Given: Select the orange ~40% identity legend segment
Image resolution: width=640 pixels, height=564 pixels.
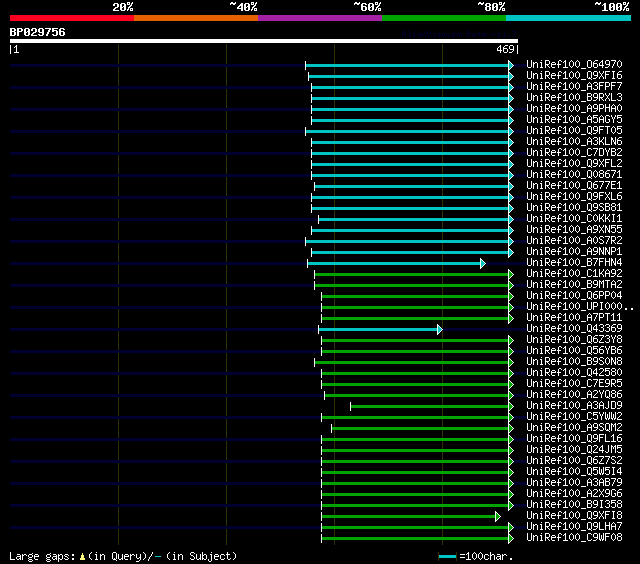Looking at the screenshot, I should pos(196,18).
